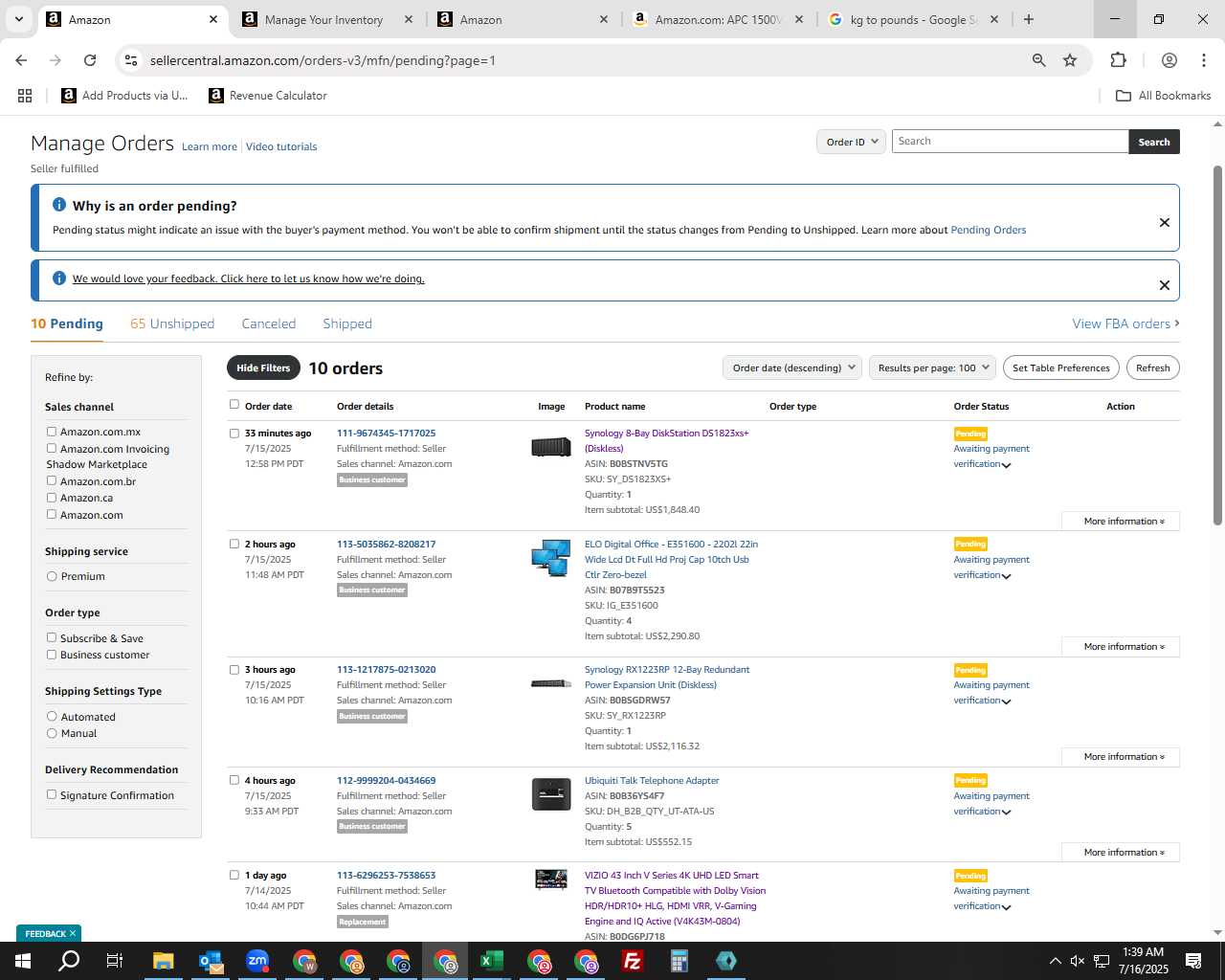
Task: Open the Chrome profile icon
Action: click(x=1169, y=60)
